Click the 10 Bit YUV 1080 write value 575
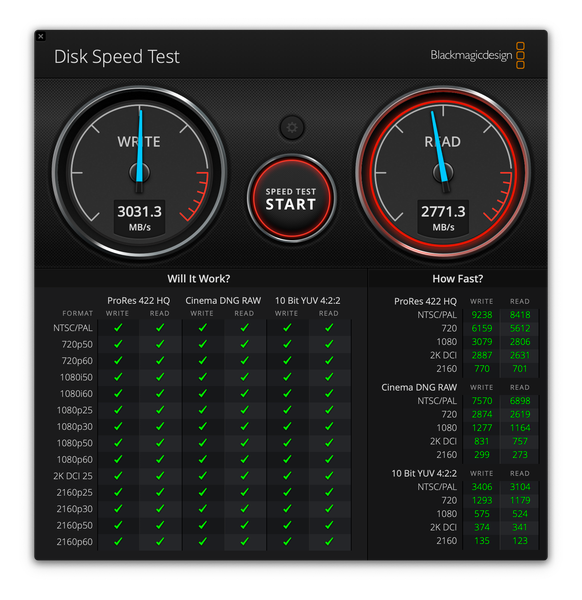Image resolution: width=582 pixels, height=600 pixels. pyautogui.click(x=482, y=514)
